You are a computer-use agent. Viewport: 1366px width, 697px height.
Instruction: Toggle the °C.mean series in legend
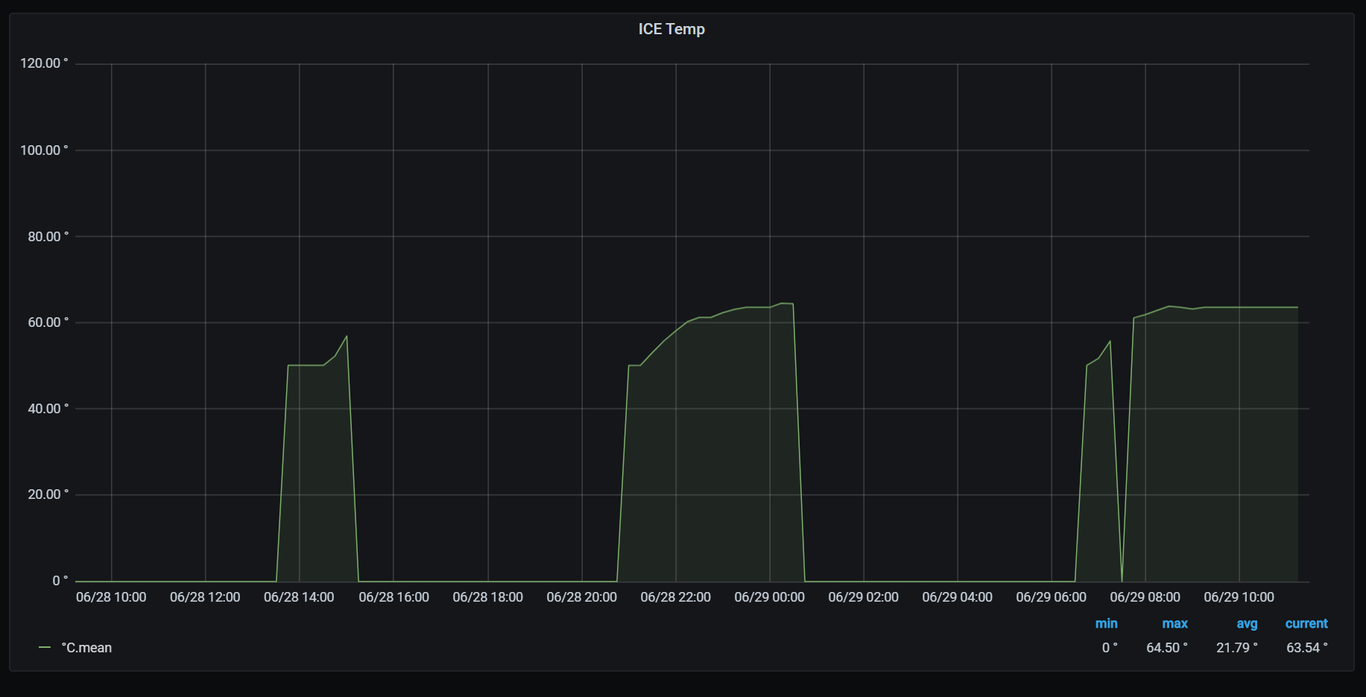[86, 648]
